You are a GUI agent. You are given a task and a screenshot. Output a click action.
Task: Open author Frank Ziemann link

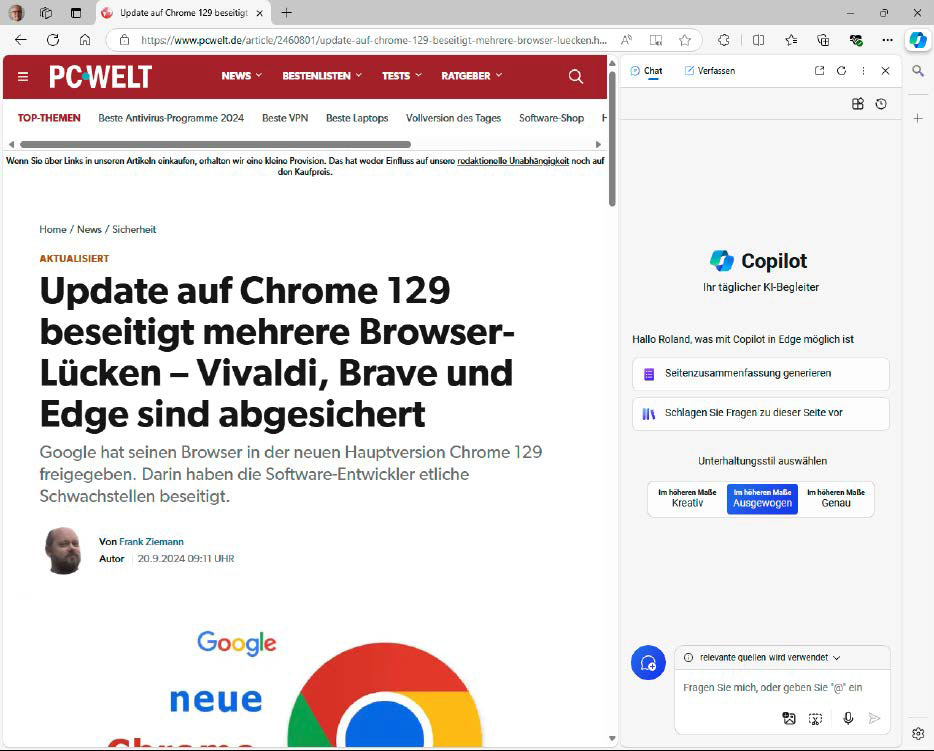(x=151, y=541)
